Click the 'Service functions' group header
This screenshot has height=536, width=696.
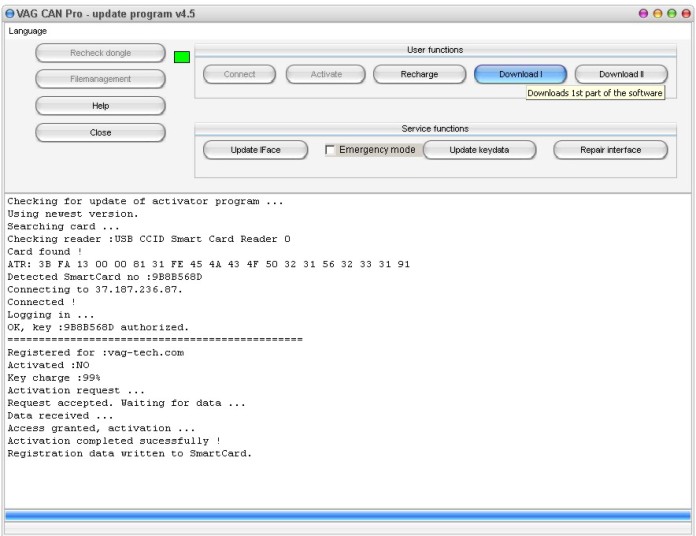pos(435,129)
